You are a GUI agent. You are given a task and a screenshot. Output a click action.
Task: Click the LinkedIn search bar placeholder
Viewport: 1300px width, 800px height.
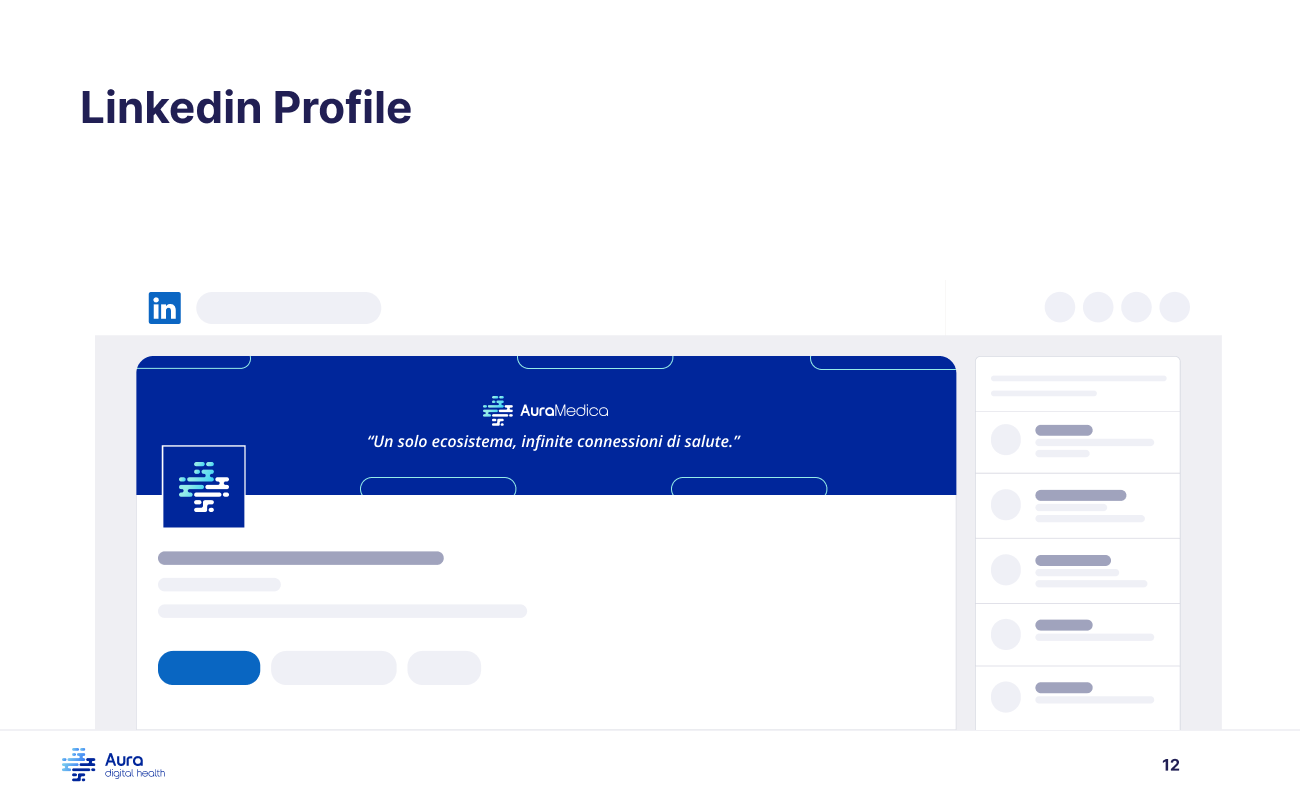click(288, 308)
